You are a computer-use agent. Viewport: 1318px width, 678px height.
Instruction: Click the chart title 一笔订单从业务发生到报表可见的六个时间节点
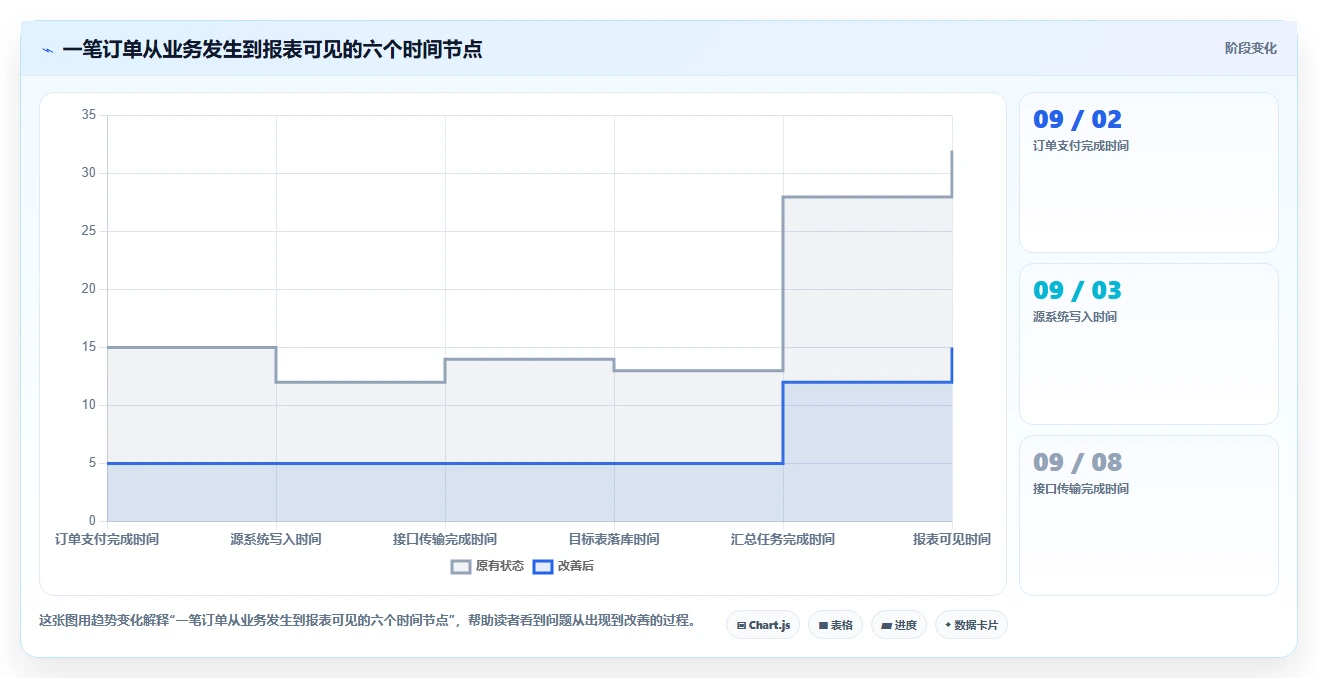[x=272, y=49]
